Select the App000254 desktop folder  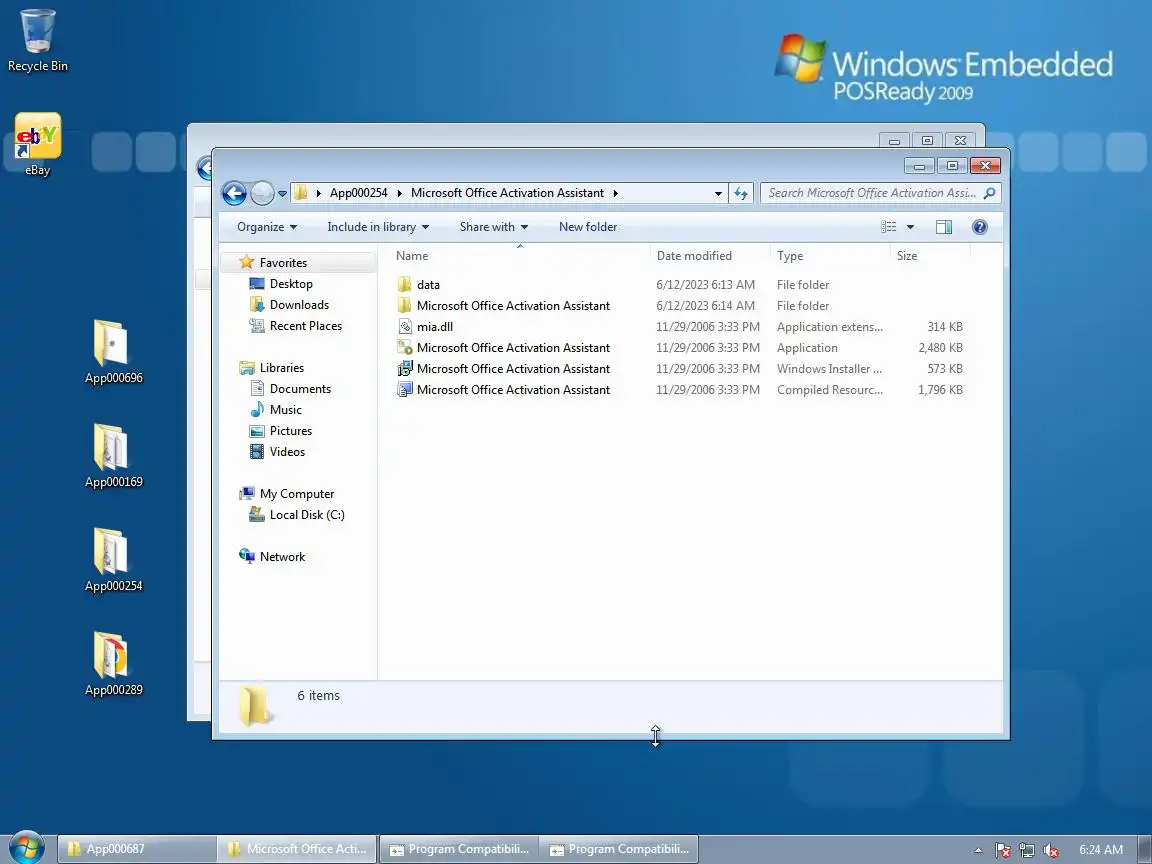(x=113, y=560)
